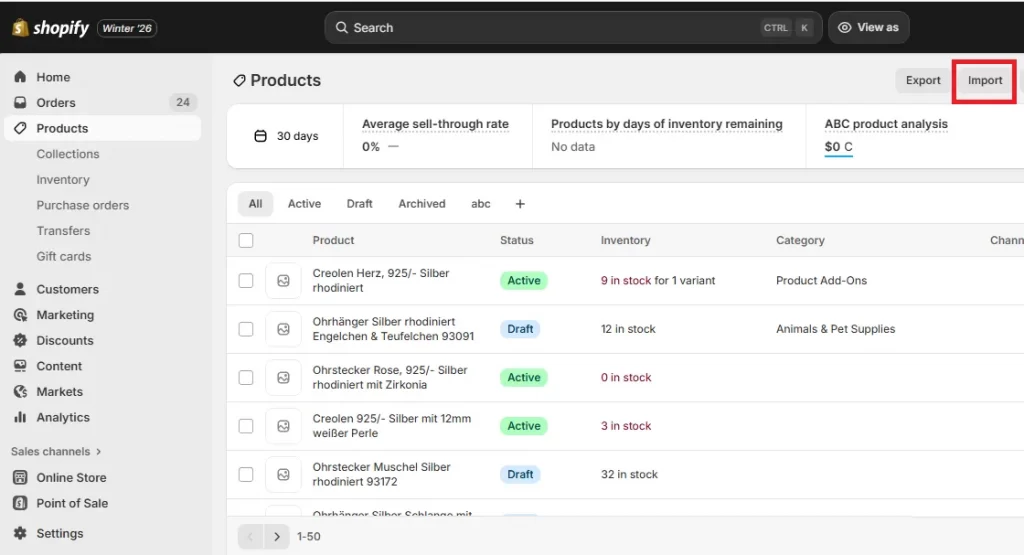Click the Draft badge for Ohrstecker Muschel
1024x555 pixels.
(520, 475)
